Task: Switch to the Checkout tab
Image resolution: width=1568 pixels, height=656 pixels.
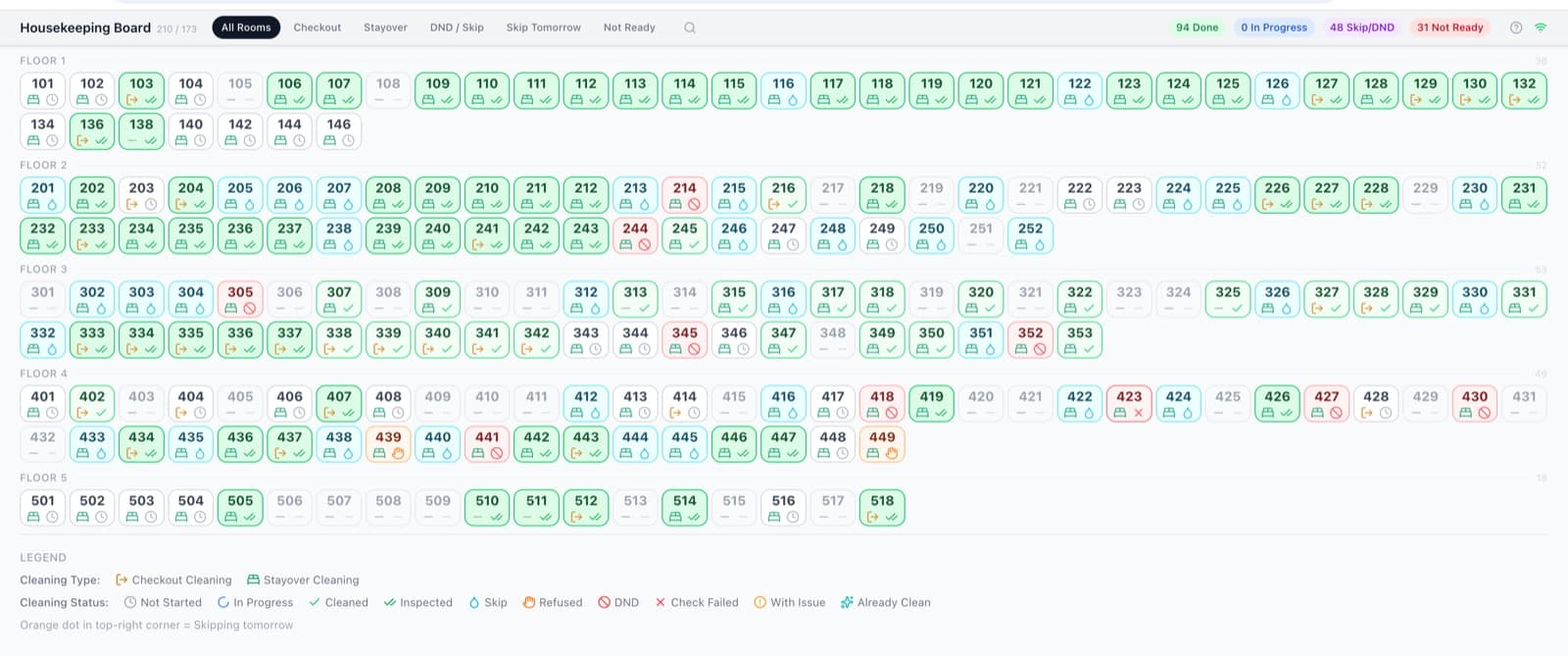Action: [318, 27]
